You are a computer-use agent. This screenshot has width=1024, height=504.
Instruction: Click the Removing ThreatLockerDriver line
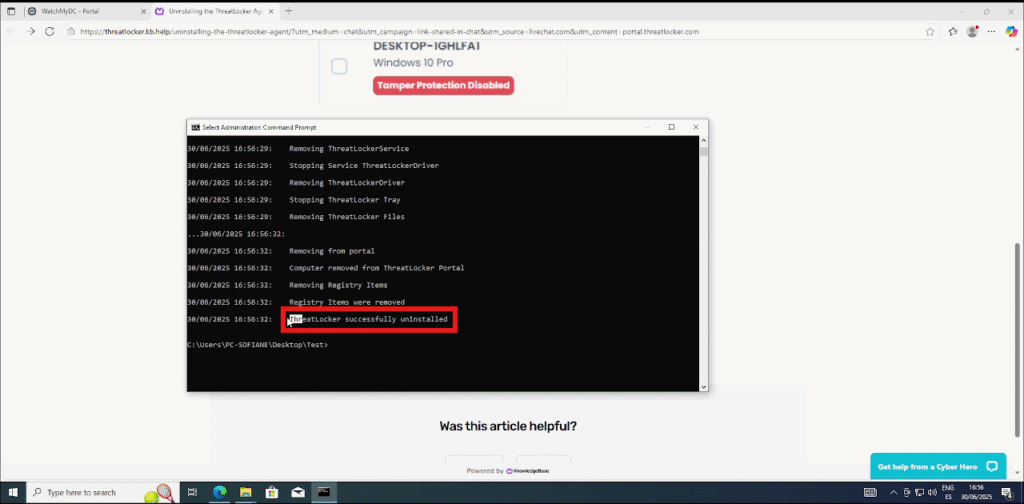(347, 183)
